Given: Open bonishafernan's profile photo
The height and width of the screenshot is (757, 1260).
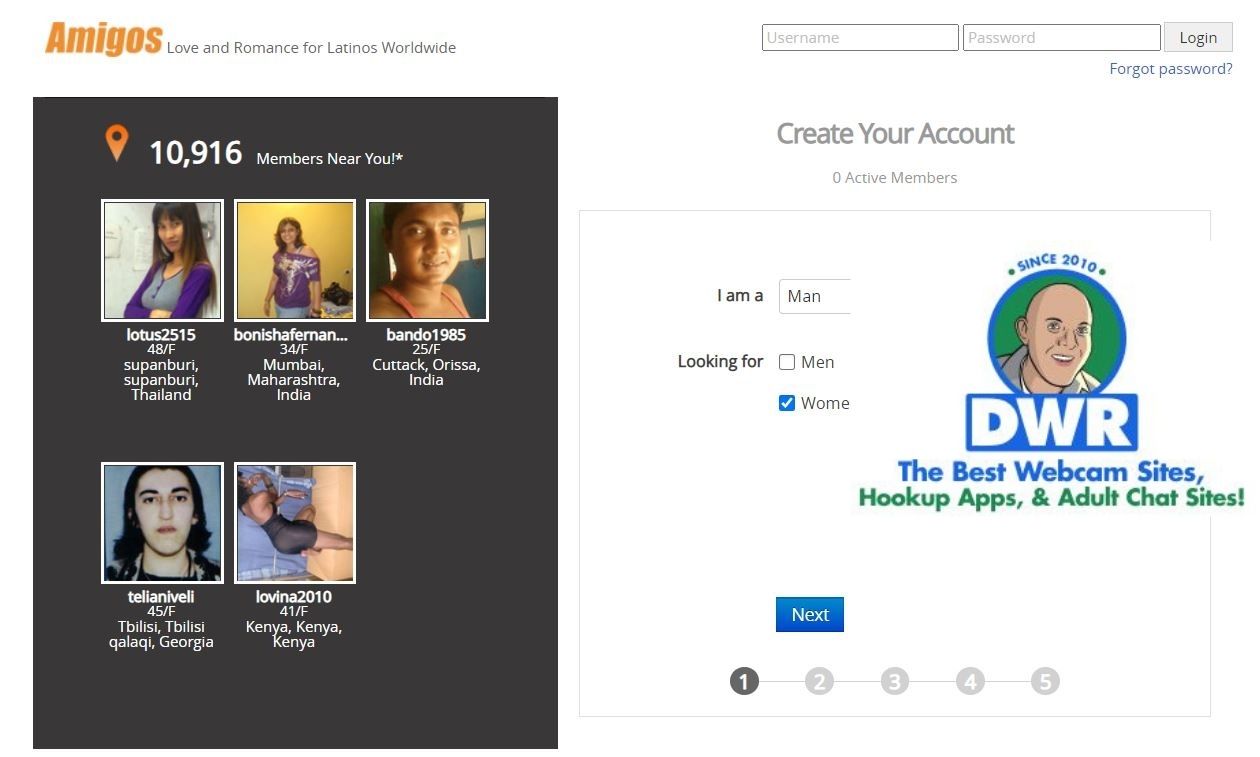Looking at the screenshot, I should tap(294, 260).
